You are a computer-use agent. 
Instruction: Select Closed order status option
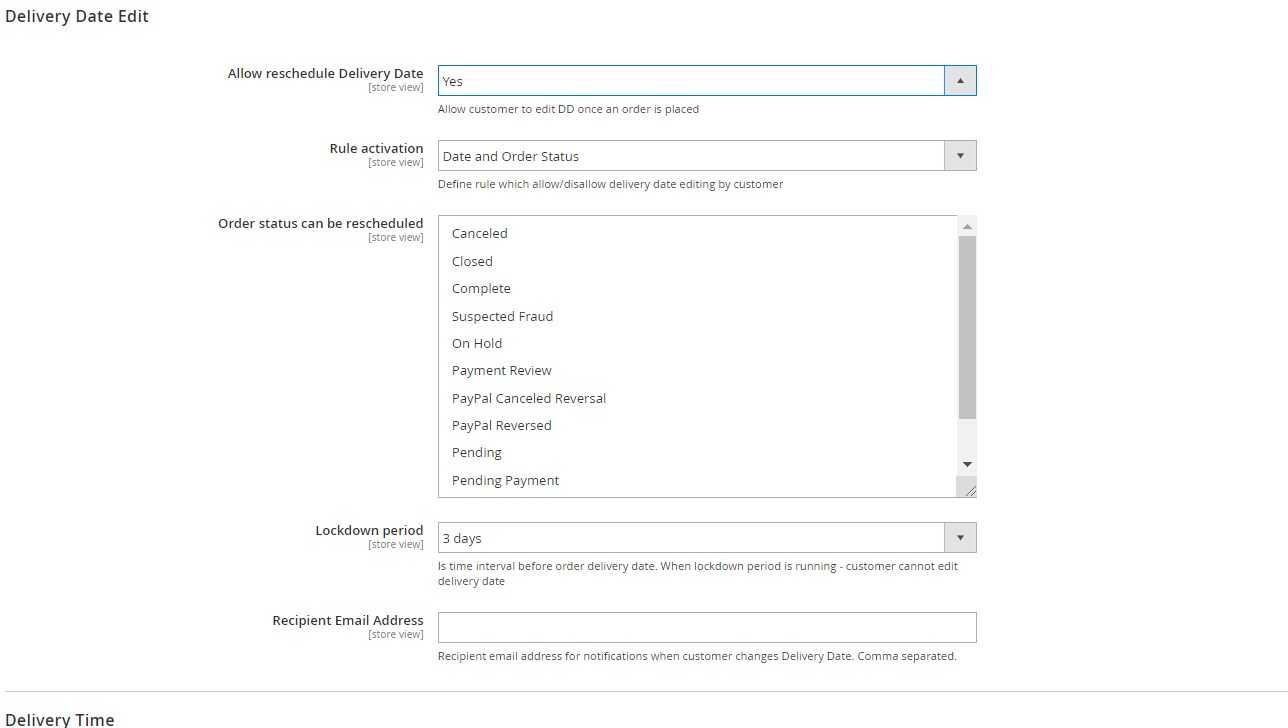coord(472,261)
